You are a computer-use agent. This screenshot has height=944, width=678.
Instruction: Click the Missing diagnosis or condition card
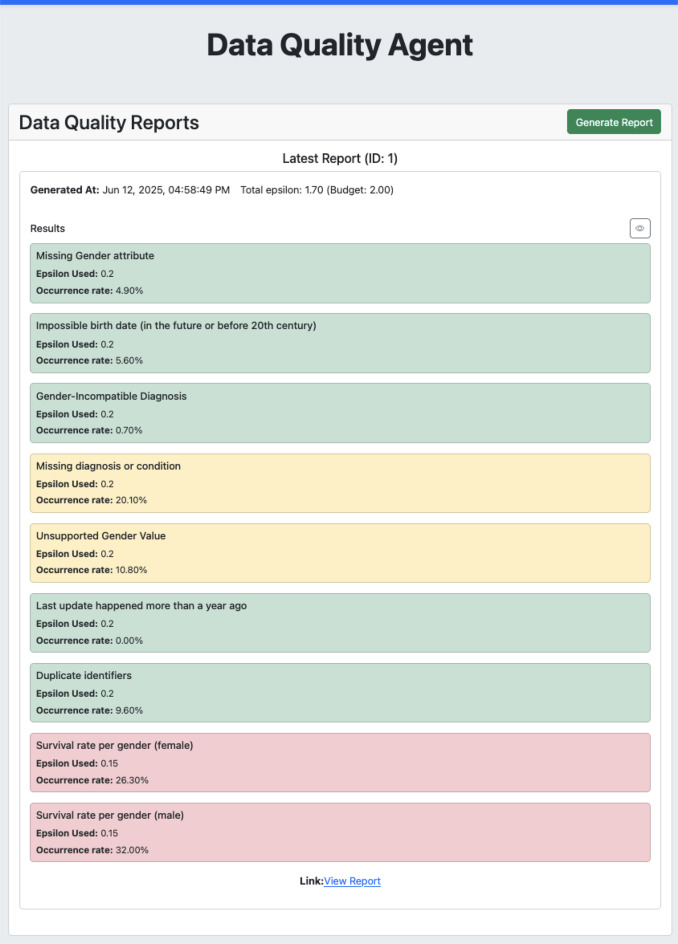click(340, 483)
